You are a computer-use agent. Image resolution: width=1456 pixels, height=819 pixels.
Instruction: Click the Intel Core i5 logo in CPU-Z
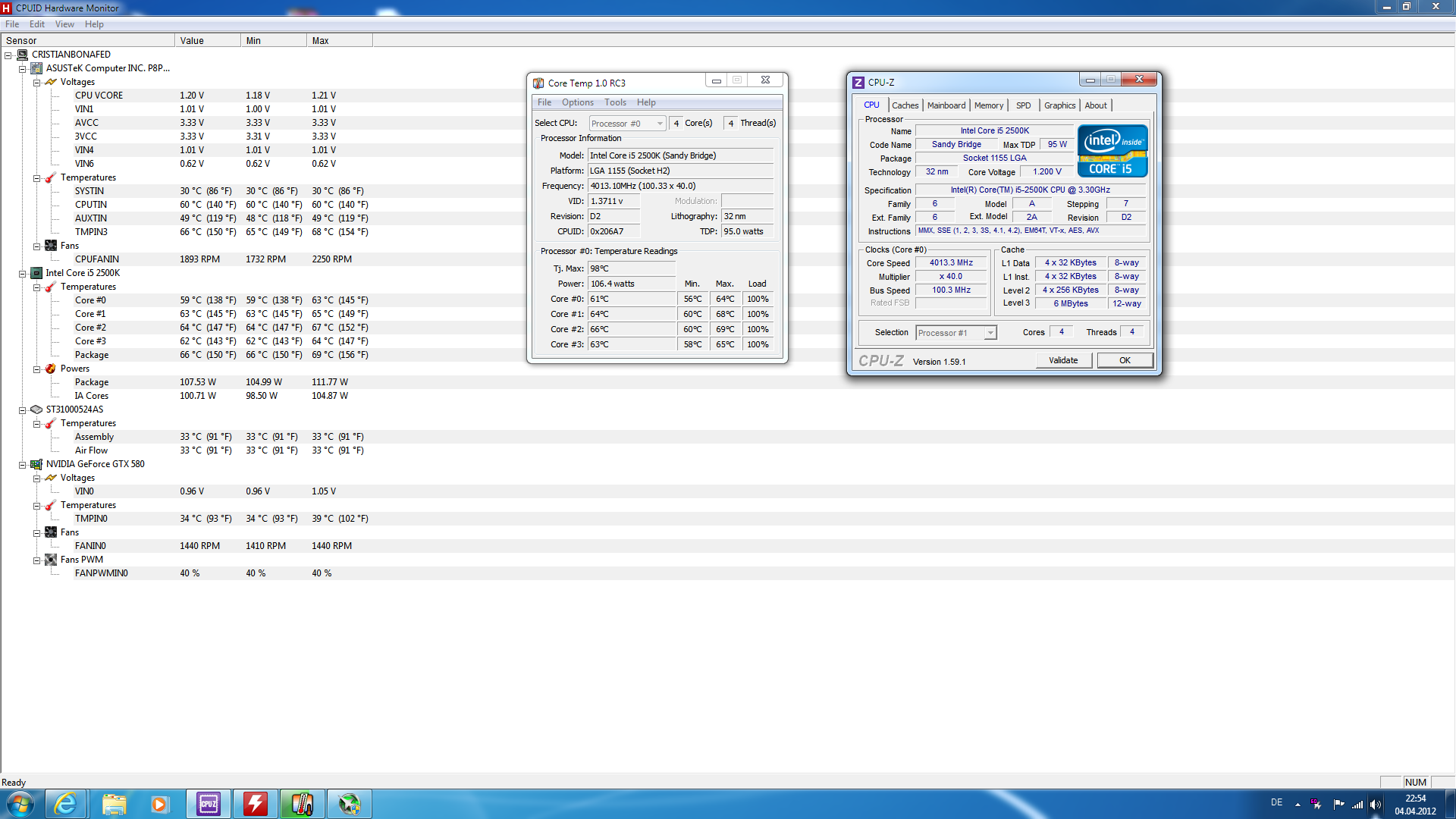point(1112,151)
